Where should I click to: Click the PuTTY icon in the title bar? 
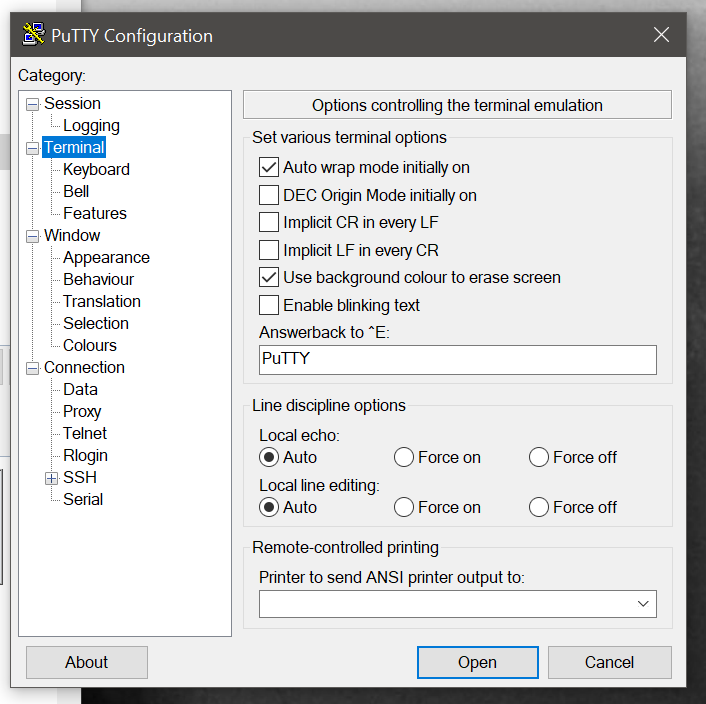coord(34,34)
